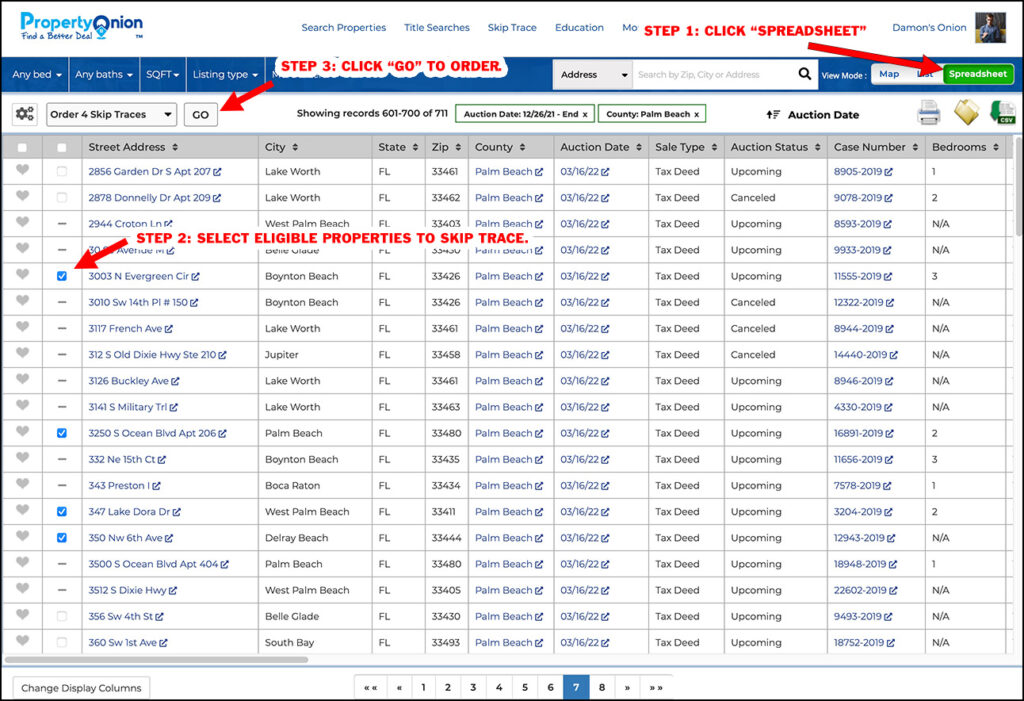Click sort arrows on Bedrooms column
Screen dimensions: 1024x701
click(x=995, y=147)
